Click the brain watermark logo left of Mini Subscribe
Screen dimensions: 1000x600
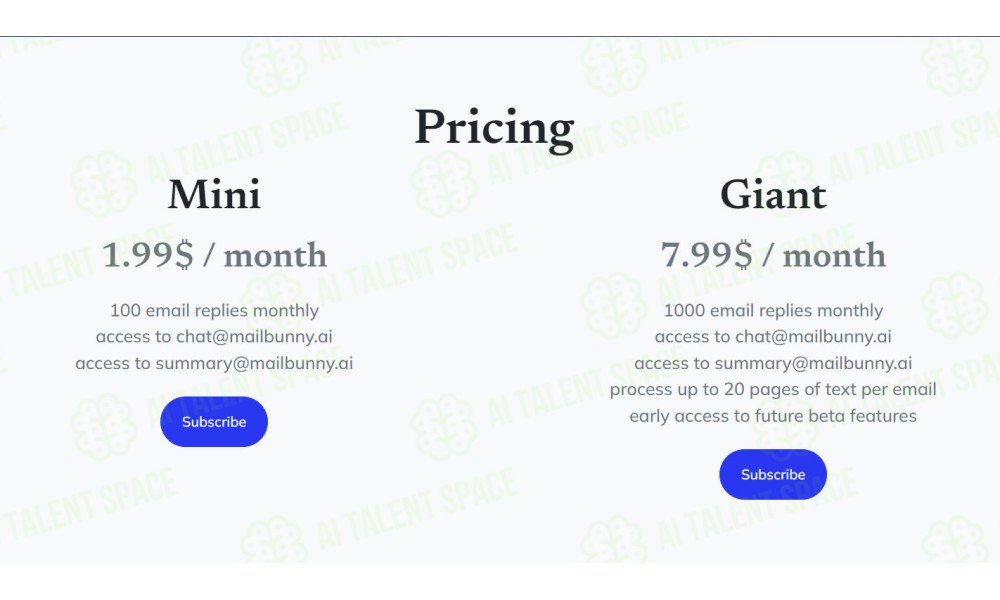103,427
